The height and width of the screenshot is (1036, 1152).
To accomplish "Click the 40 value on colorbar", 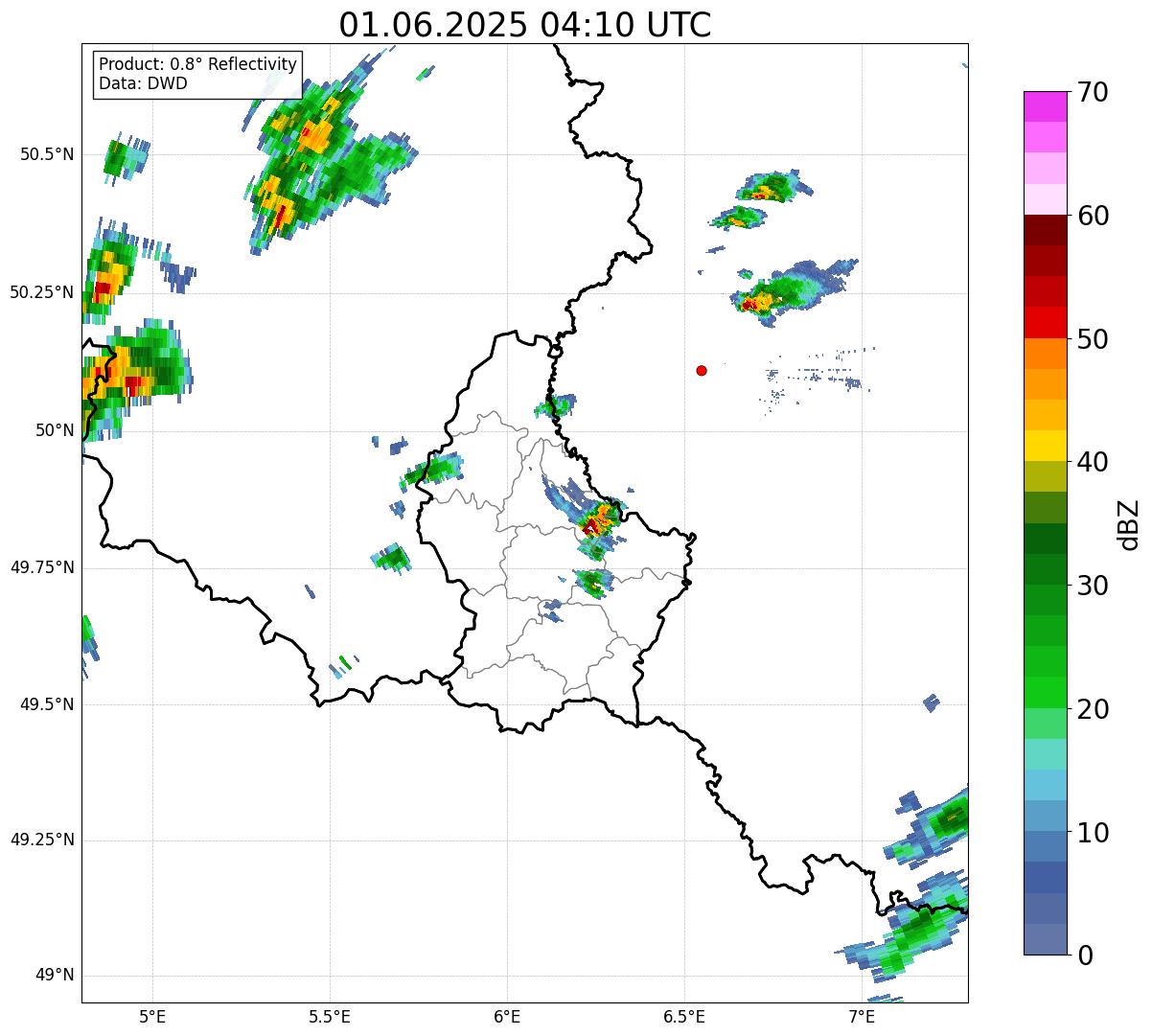I will (1093, 462).
